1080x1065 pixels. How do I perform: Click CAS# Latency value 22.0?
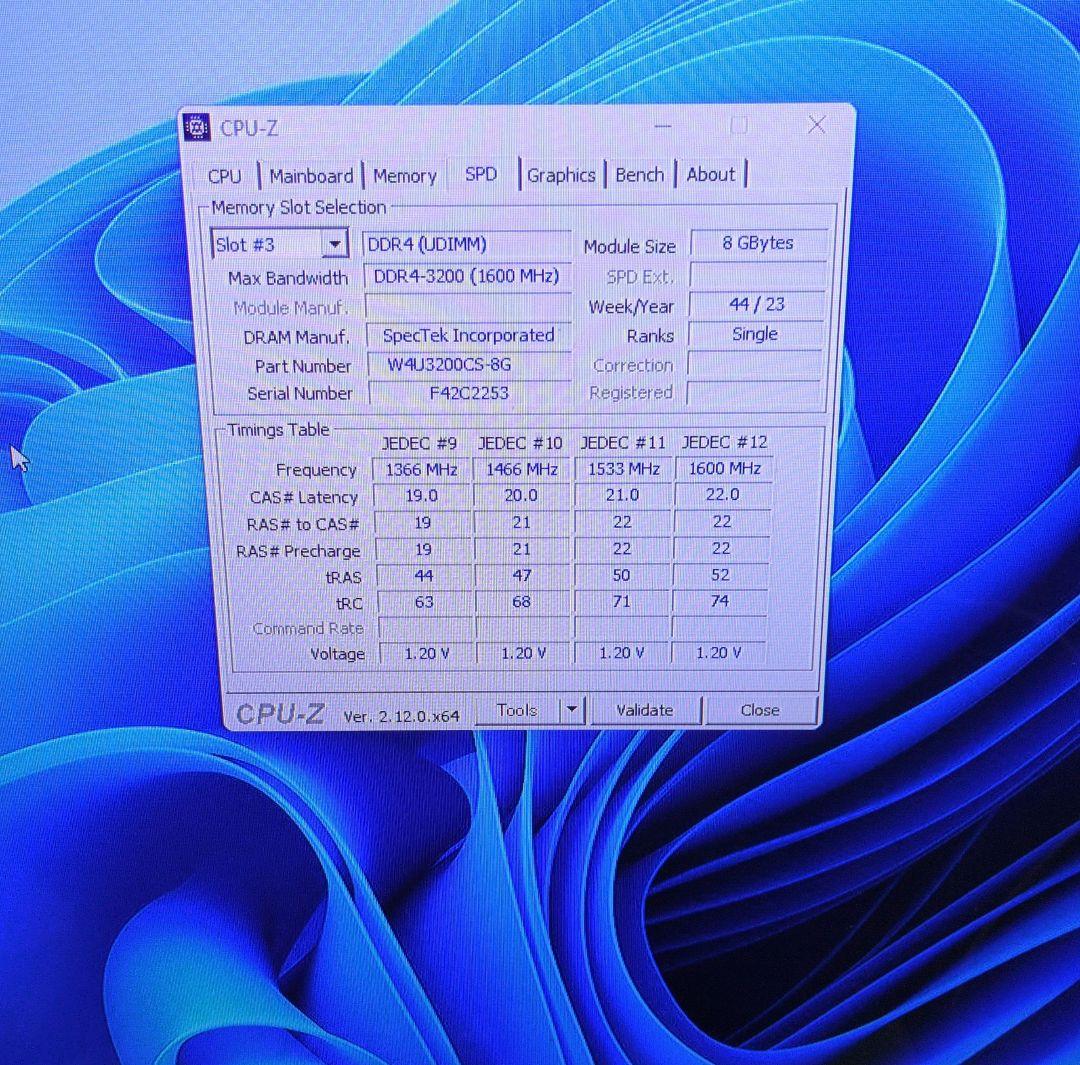coord(722,495)
